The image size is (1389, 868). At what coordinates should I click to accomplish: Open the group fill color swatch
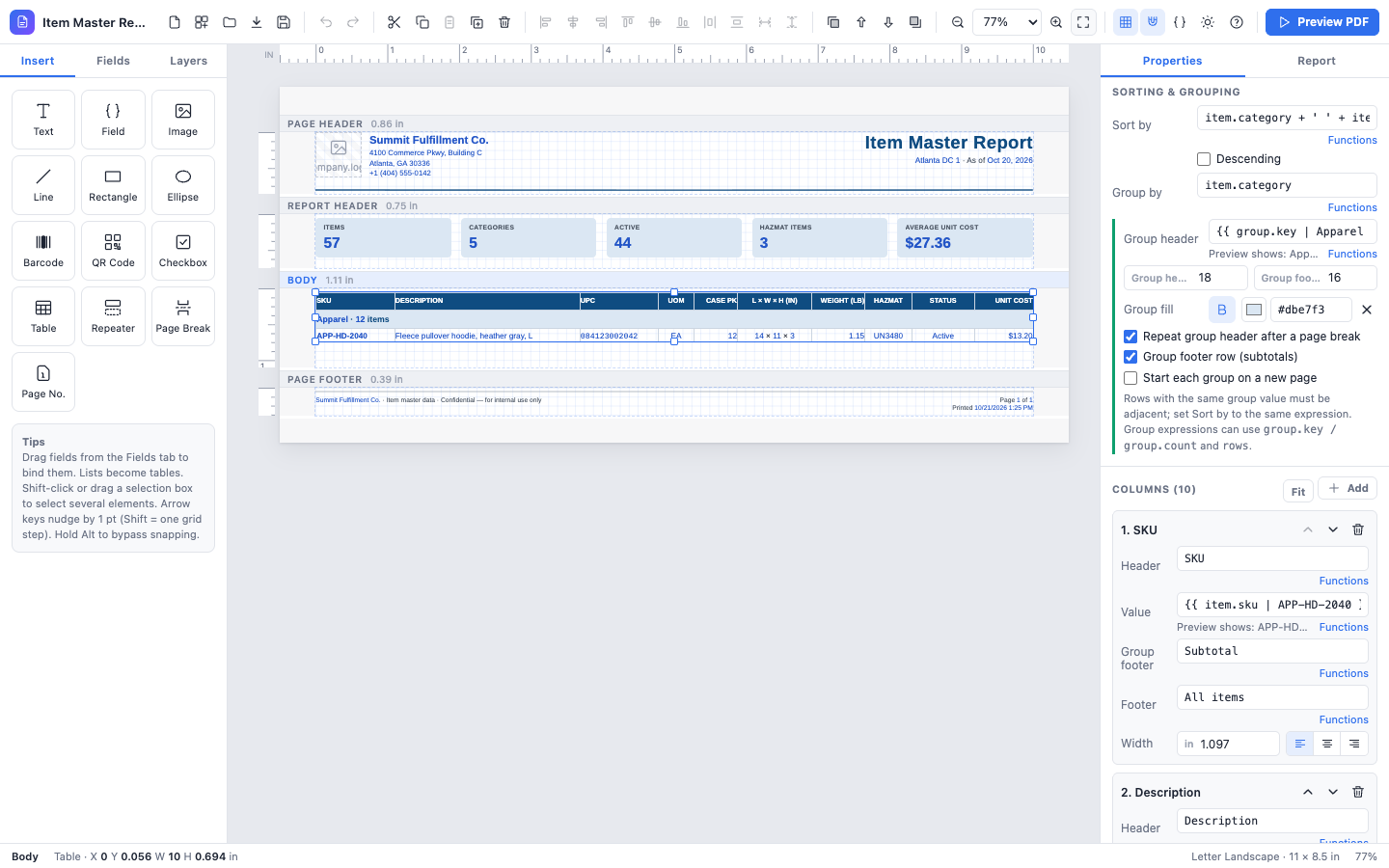1254,310
